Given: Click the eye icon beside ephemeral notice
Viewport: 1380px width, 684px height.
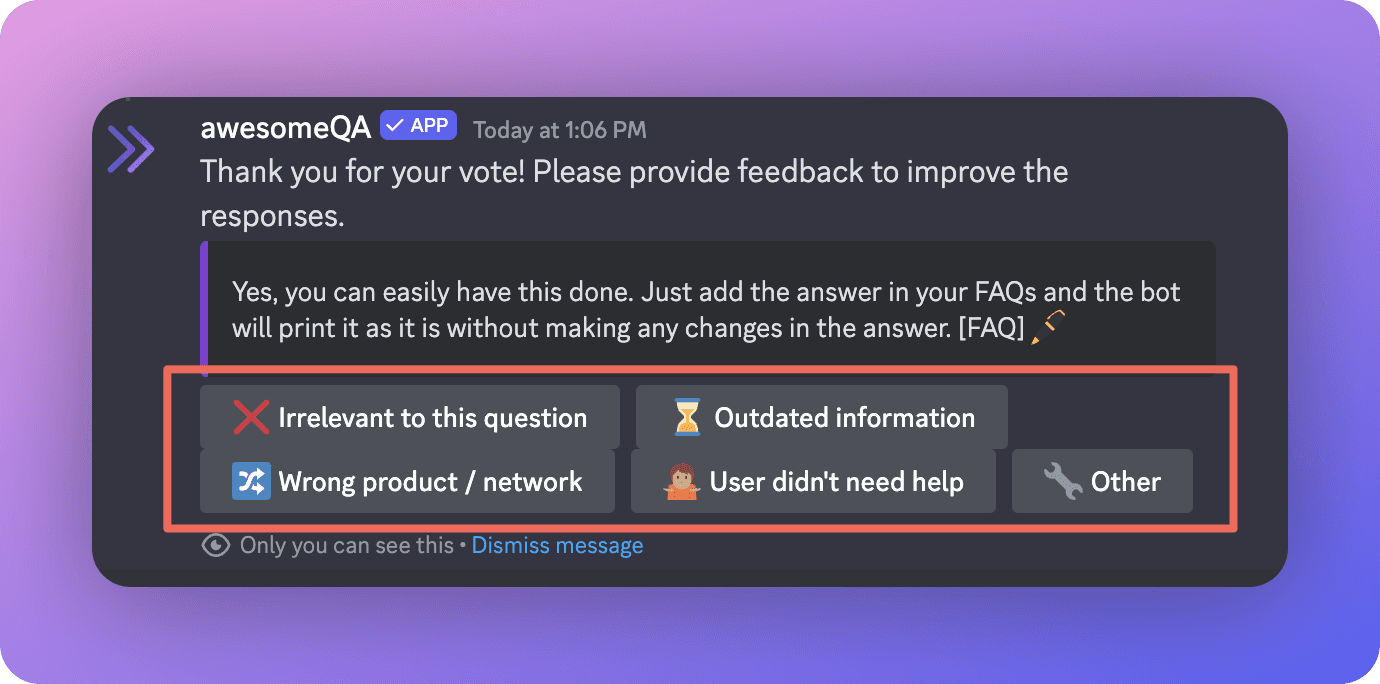Looking at the screenshot, I should [x=216, y=545].
